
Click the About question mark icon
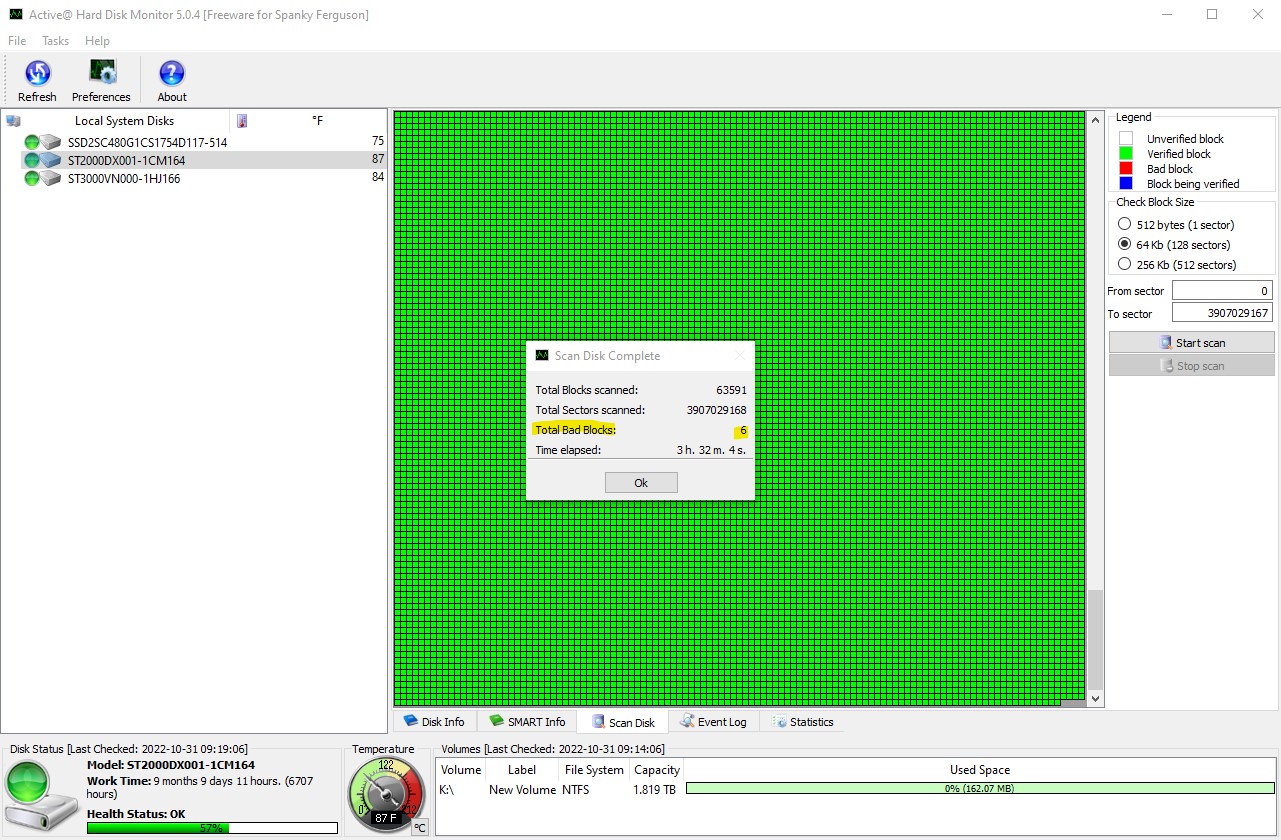tap(172, 74)
